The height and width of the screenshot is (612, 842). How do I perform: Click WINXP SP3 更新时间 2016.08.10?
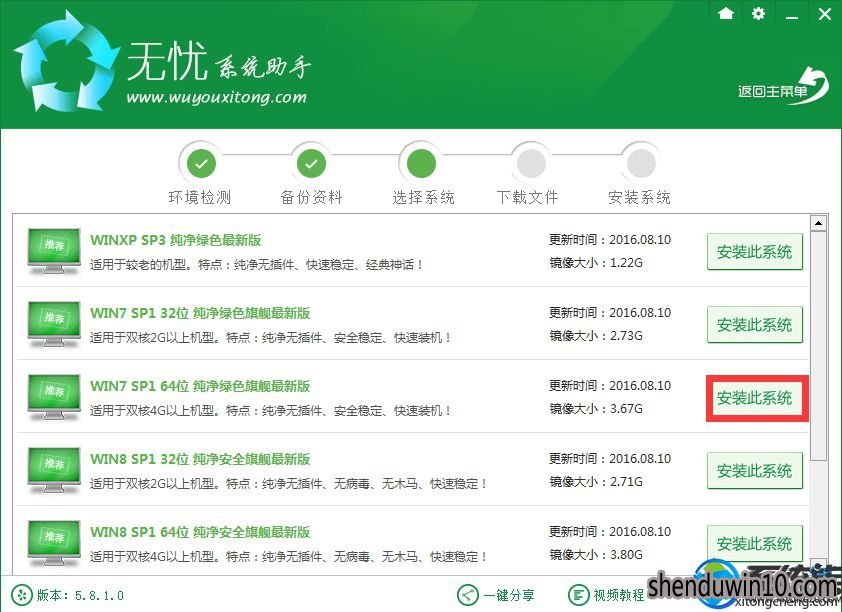coord(610,239)
